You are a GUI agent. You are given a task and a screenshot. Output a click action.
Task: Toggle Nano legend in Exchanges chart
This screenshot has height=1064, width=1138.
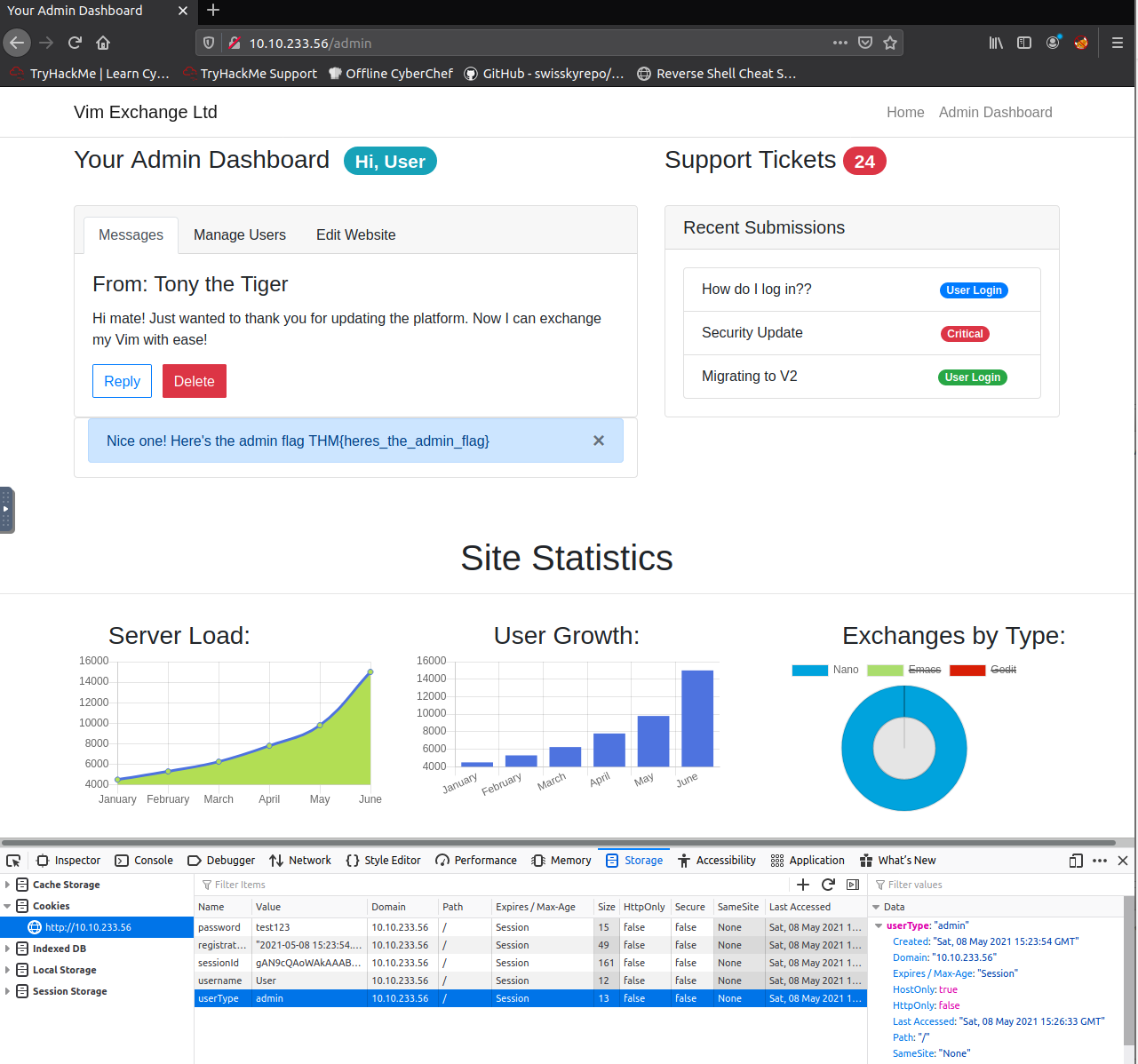pyautogui.click(x=825, y=670)
